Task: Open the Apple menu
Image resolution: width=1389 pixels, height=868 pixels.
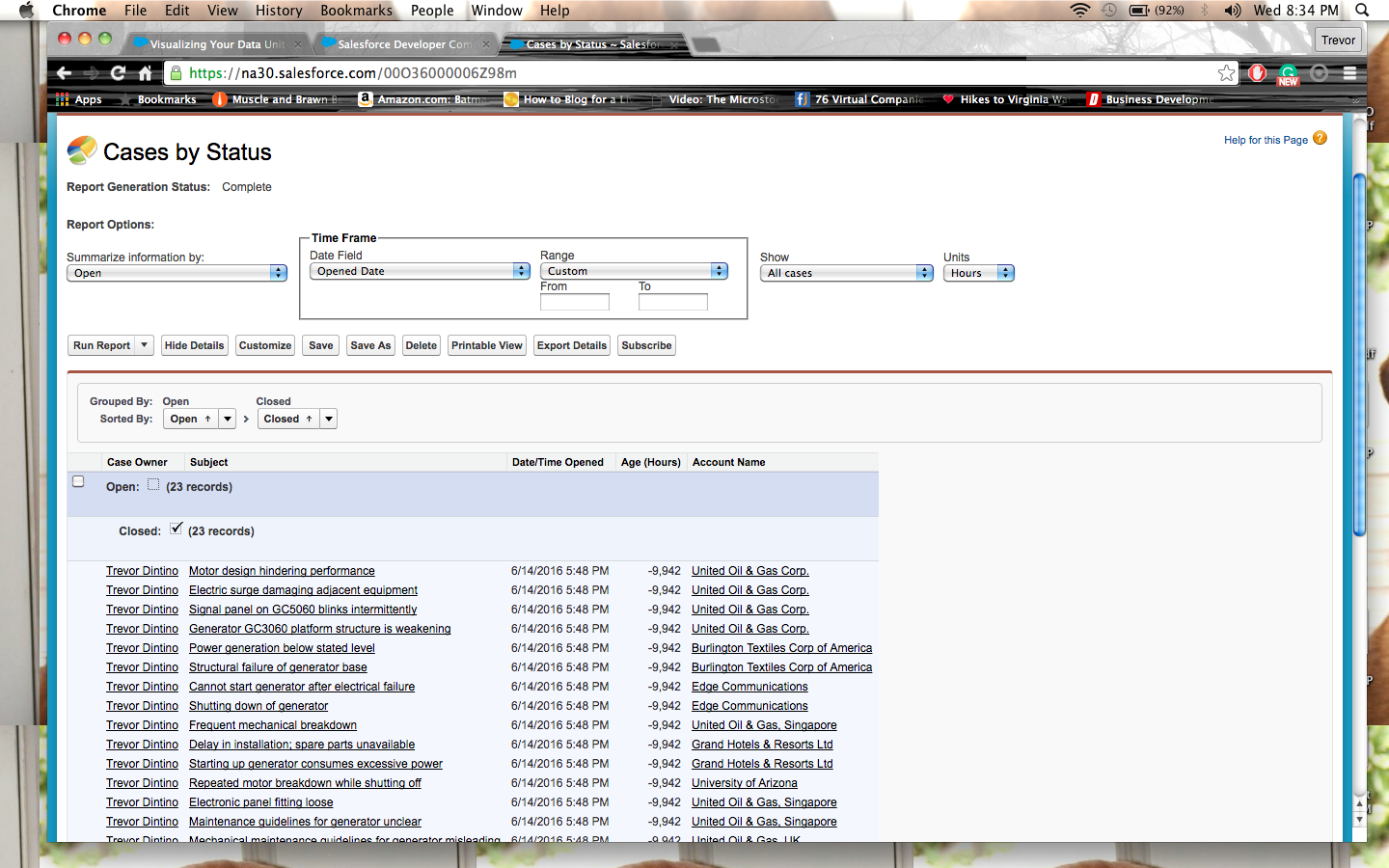Action: [26, 11]
